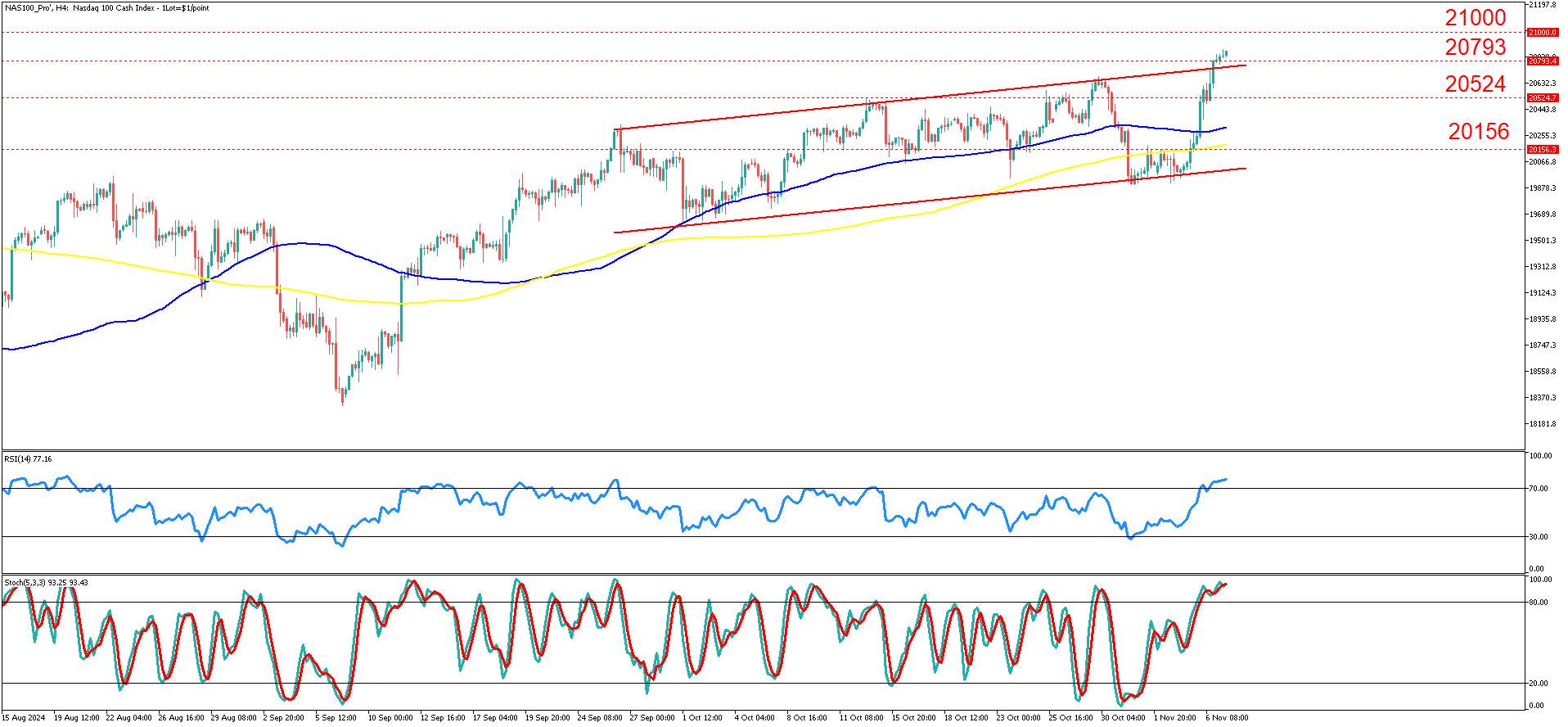Viewport: 1568px width, 727px height.
Task: Click the red 20524 level annotation text
Action: coord(1475,84)
